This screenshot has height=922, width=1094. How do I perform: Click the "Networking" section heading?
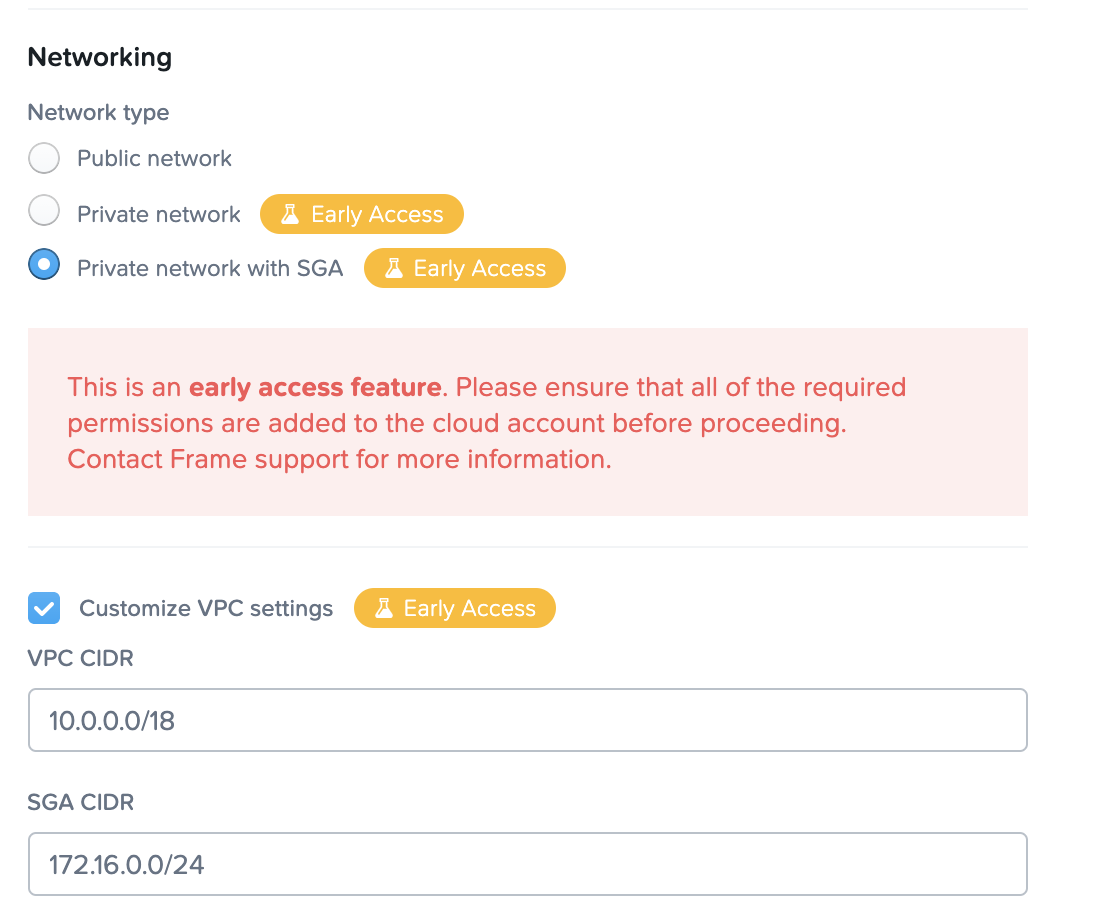[x=99, y=57]
